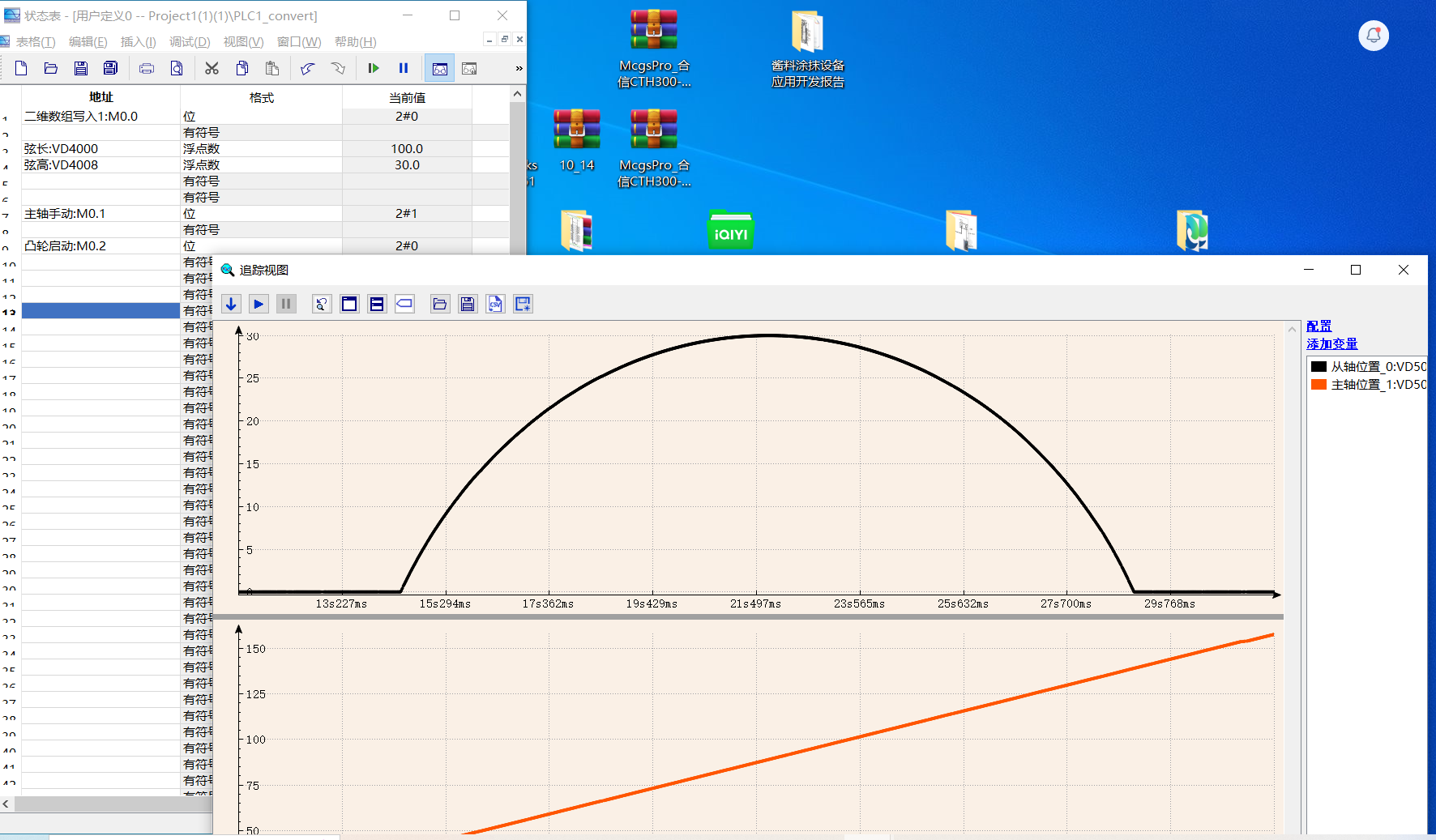
Task: Click the Paste clipboard icon
Action: tap(272, 68)
